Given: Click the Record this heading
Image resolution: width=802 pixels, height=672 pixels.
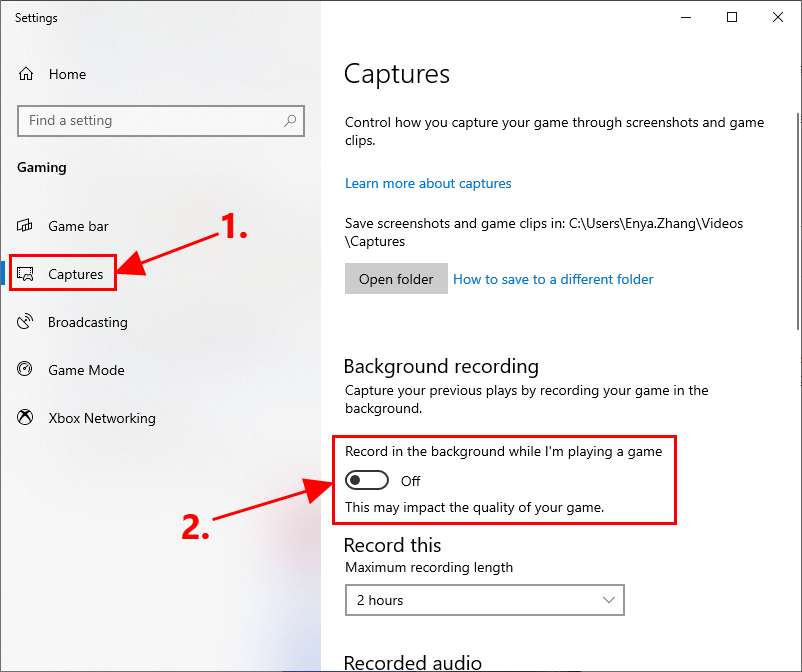Looking at the screenshot, I should [x=392, y=545].
